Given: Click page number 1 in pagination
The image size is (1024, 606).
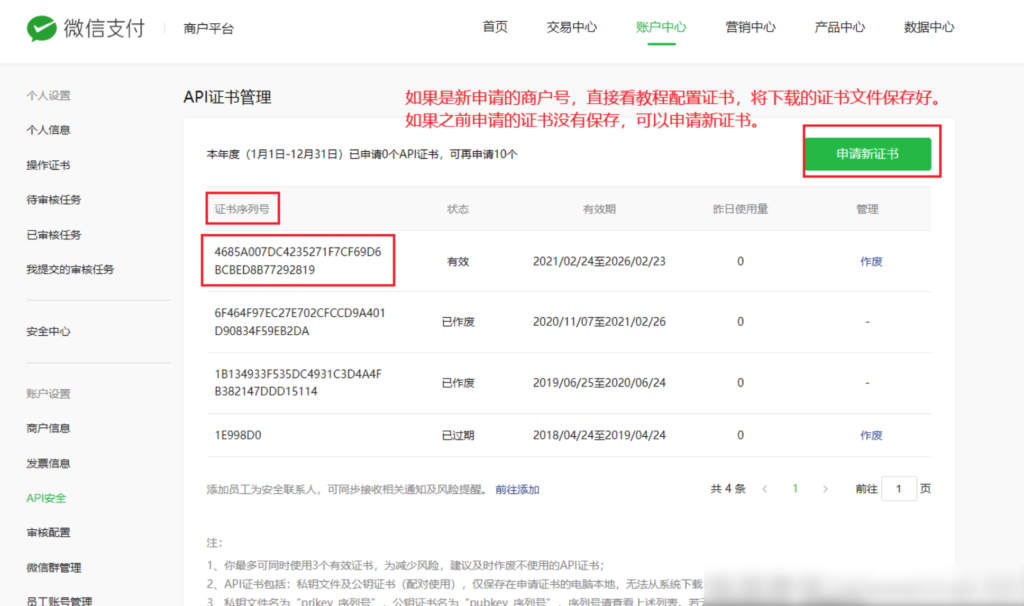Looking at the screenshot, I should 795,489.
